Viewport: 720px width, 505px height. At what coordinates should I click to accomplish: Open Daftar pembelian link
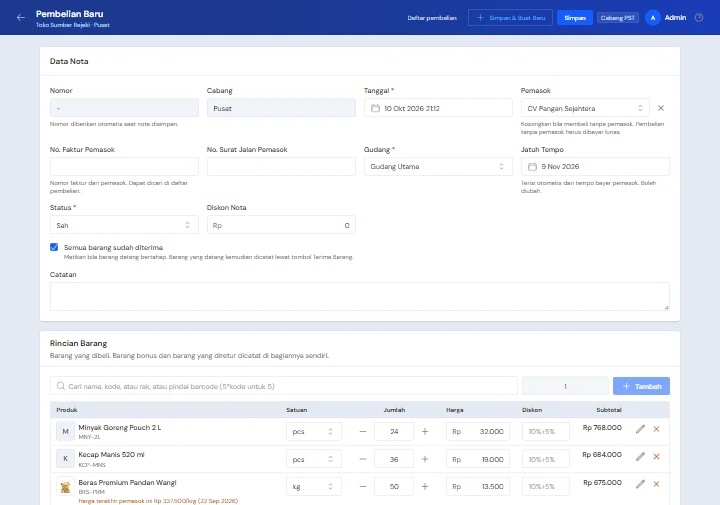tap(432, 18)
